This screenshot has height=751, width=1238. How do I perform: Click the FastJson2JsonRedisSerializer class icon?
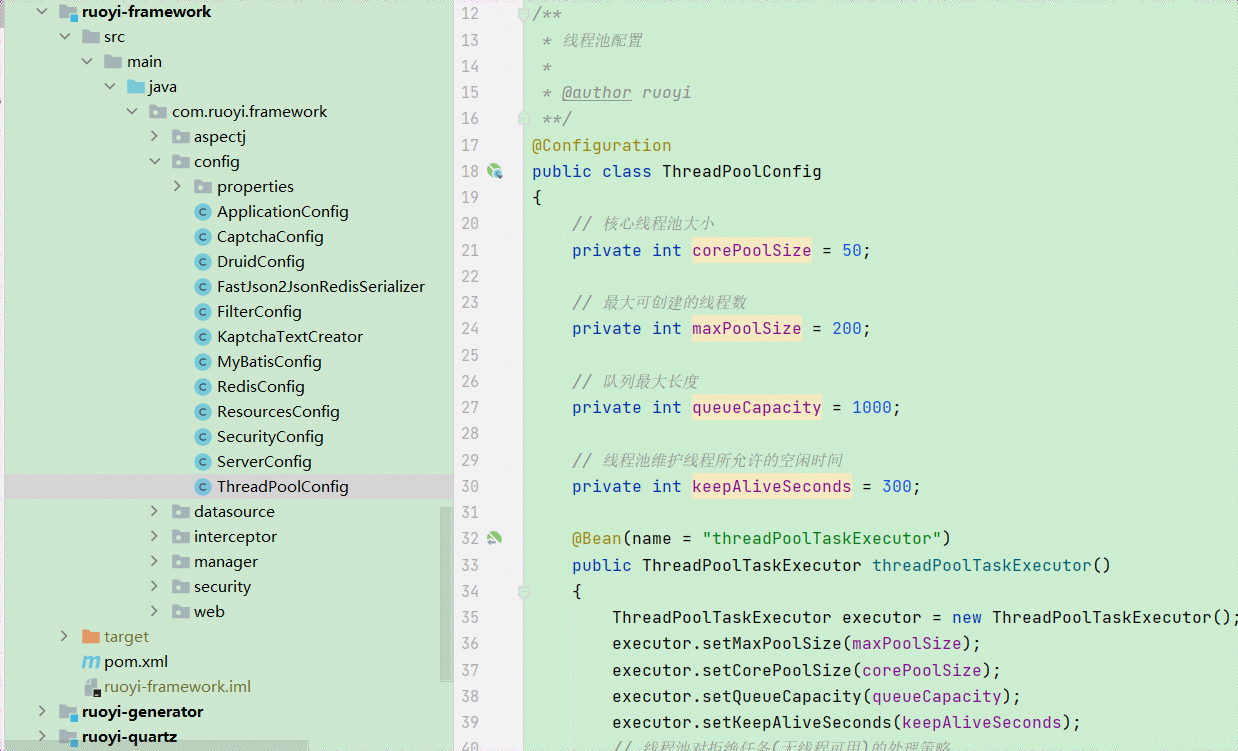click(203, 287)
